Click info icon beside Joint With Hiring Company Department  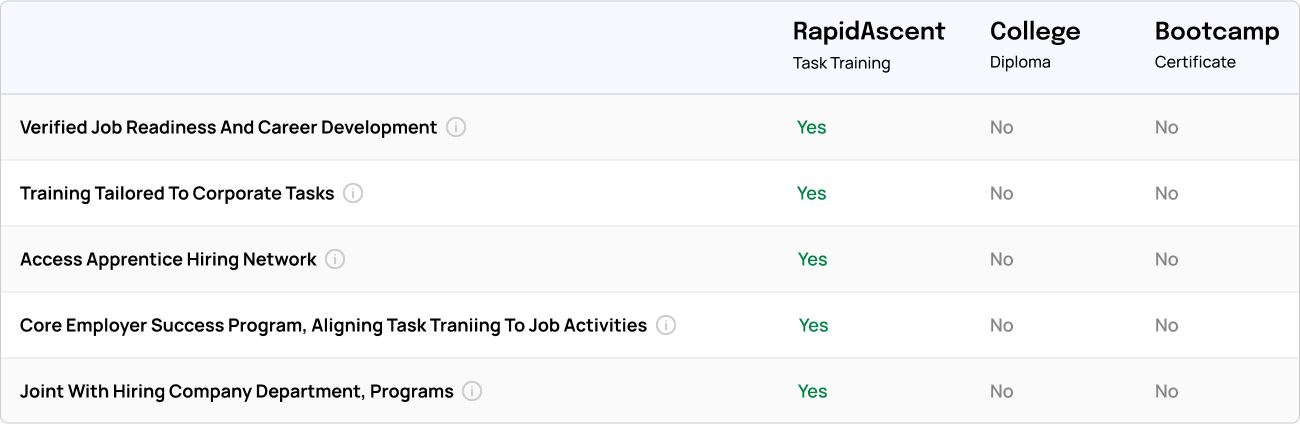tap(472, 391)
